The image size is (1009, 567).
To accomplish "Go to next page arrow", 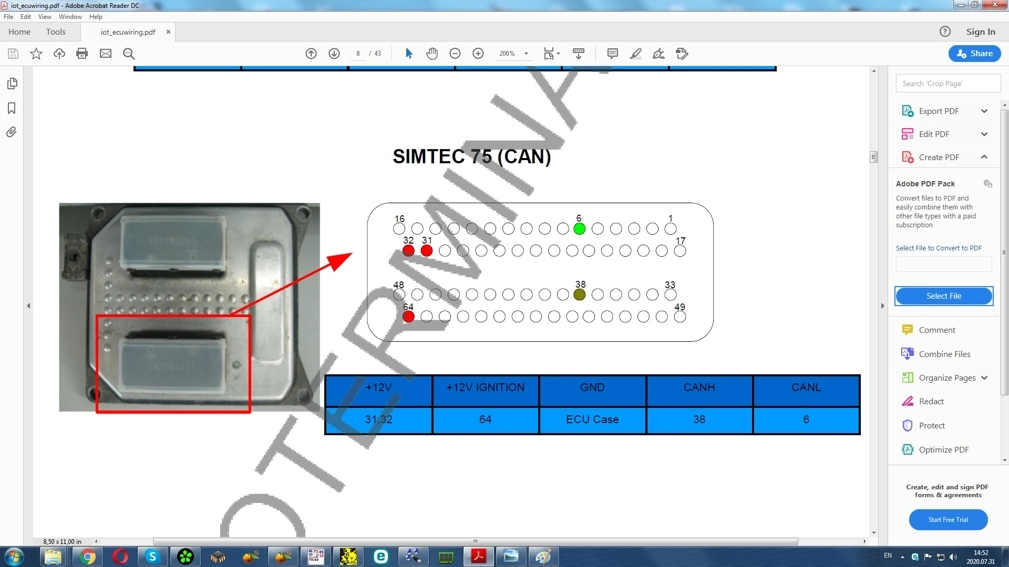I will 334,53.
